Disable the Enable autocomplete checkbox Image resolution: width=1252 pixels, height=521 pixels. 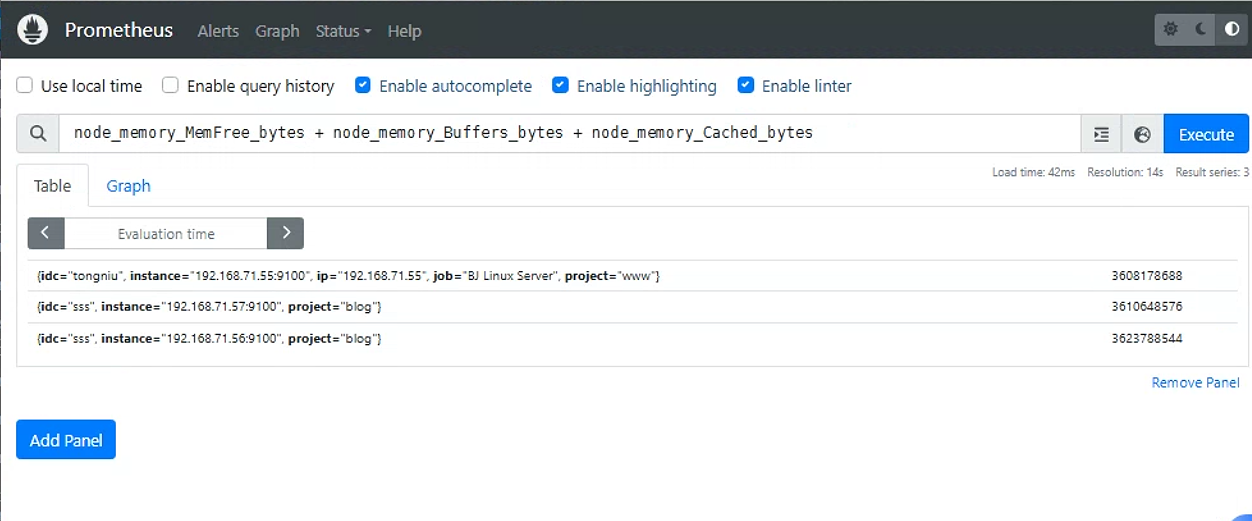point(363,86)
